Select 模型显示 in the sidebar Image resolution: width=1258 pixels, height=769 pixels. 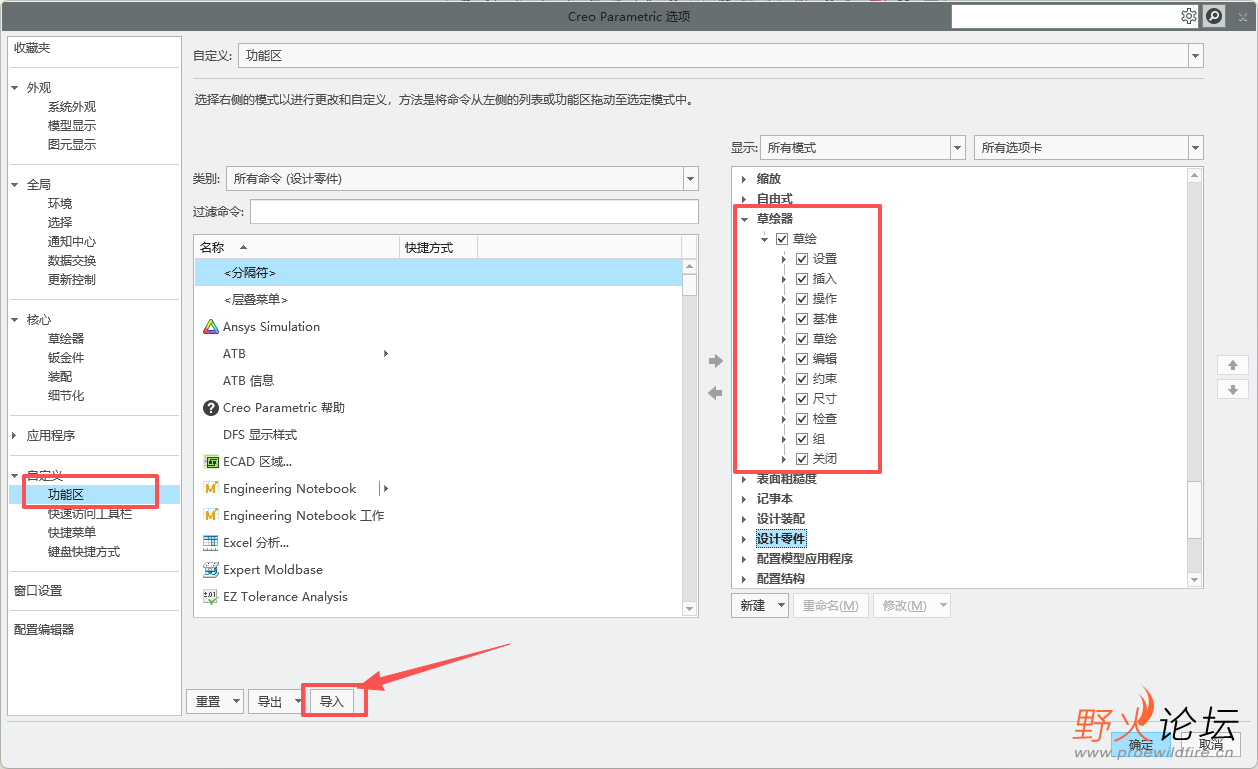point(72,126)
